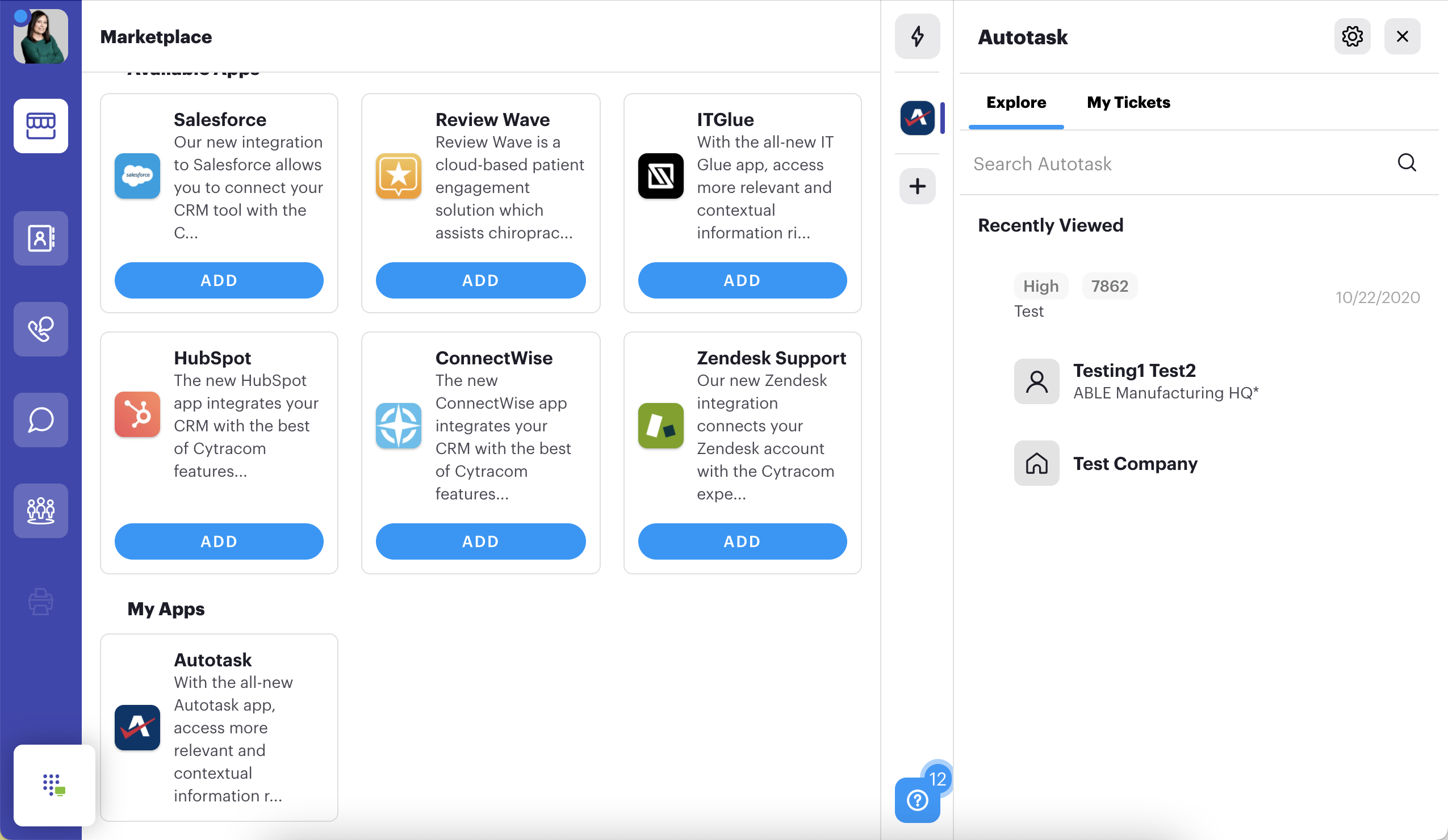The height and width of the screenshot is (840, 1448).
Task: Open the Calls phone icon in sidebar
Action: [x=41, y=329]
